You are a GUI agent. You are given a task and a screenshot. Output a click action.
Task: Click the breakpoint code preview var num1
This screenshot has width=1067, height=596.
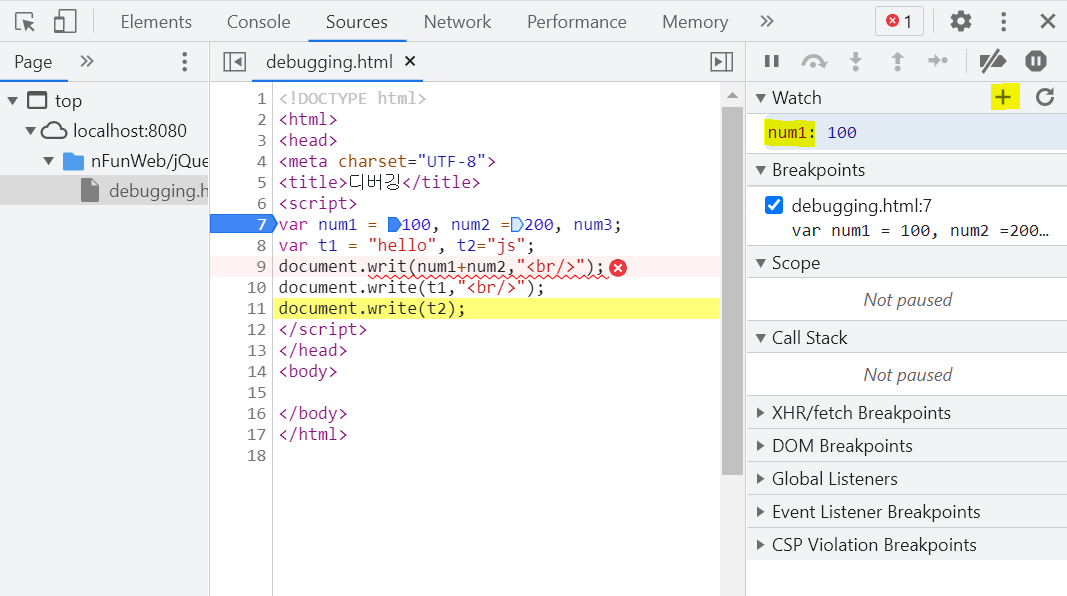[x=919, y=231]
